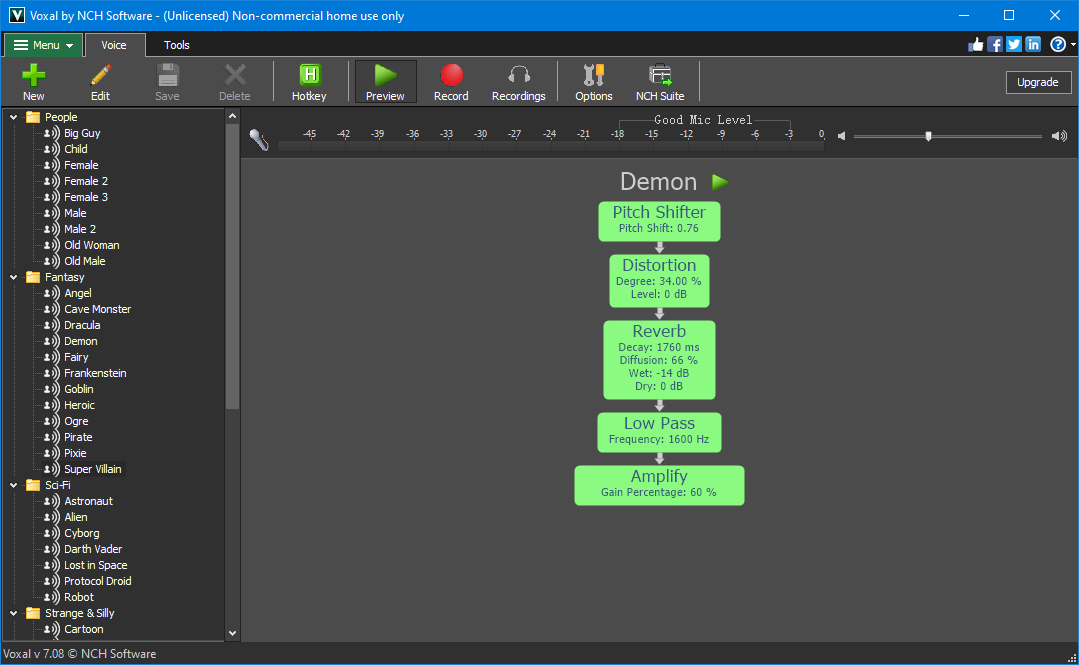Viewport: 1079px width, 665px height.
Task: Click the microphone icon beside level meter
Action: (259, 139)
